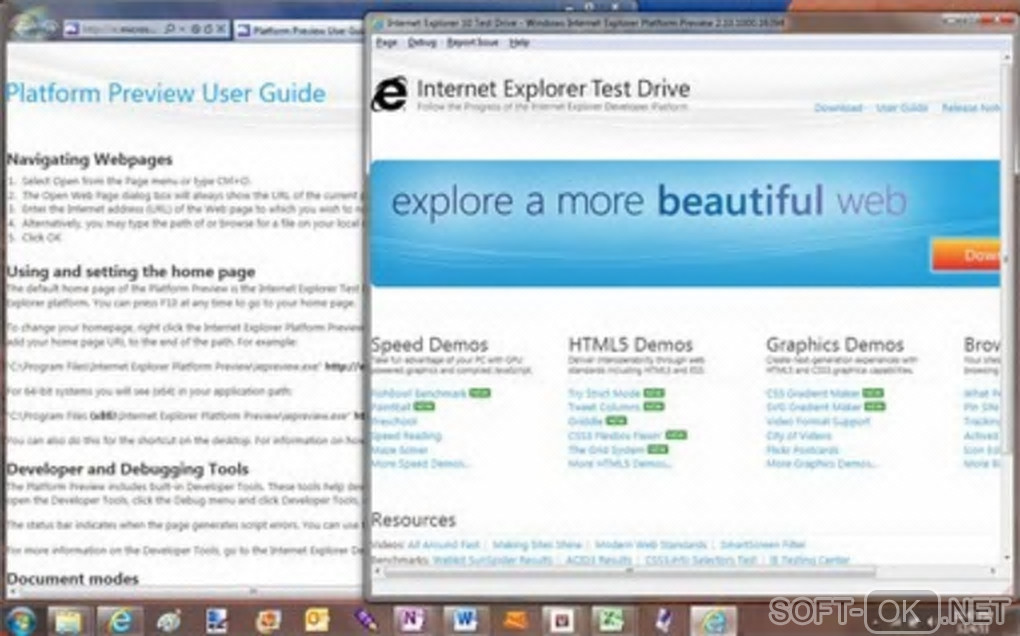The image size is (1020, 636).
Task: Open the SmartScreen Filter video link
Action: point(762,545)
